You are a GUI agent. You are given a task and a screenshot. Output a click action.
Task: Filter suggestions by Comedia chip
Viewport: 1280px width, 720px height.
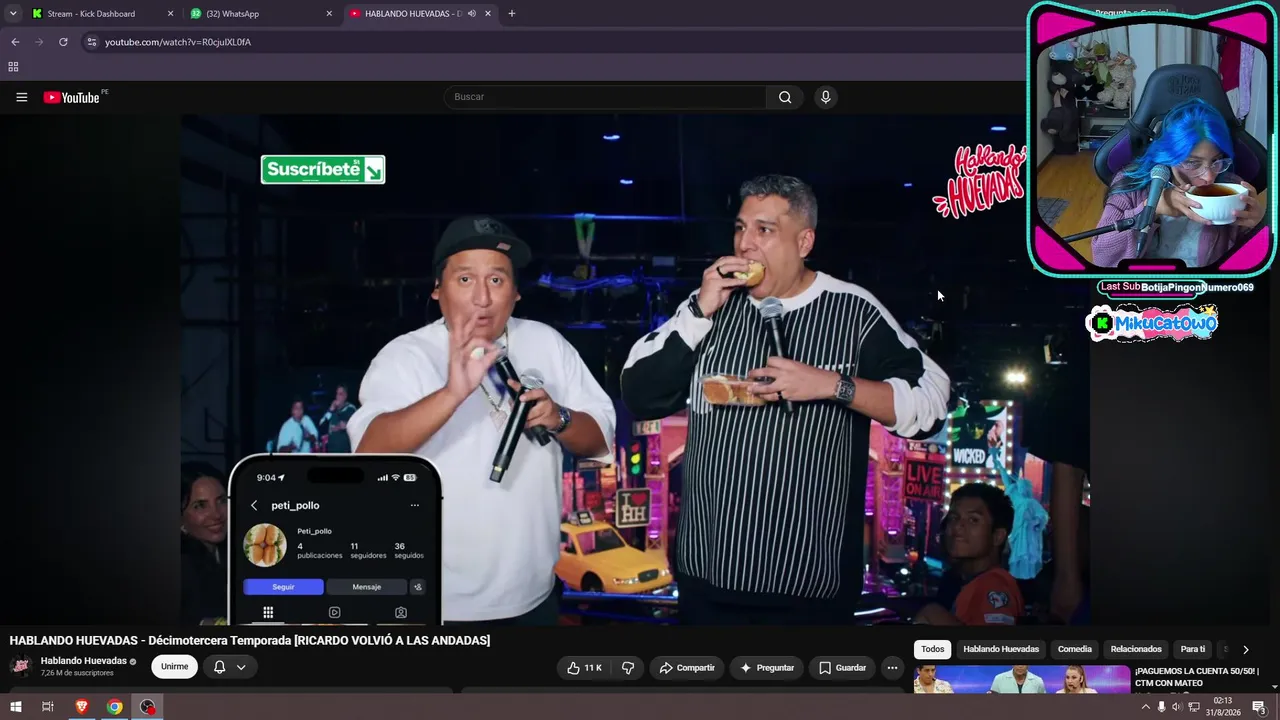[x=1075, y=649]
